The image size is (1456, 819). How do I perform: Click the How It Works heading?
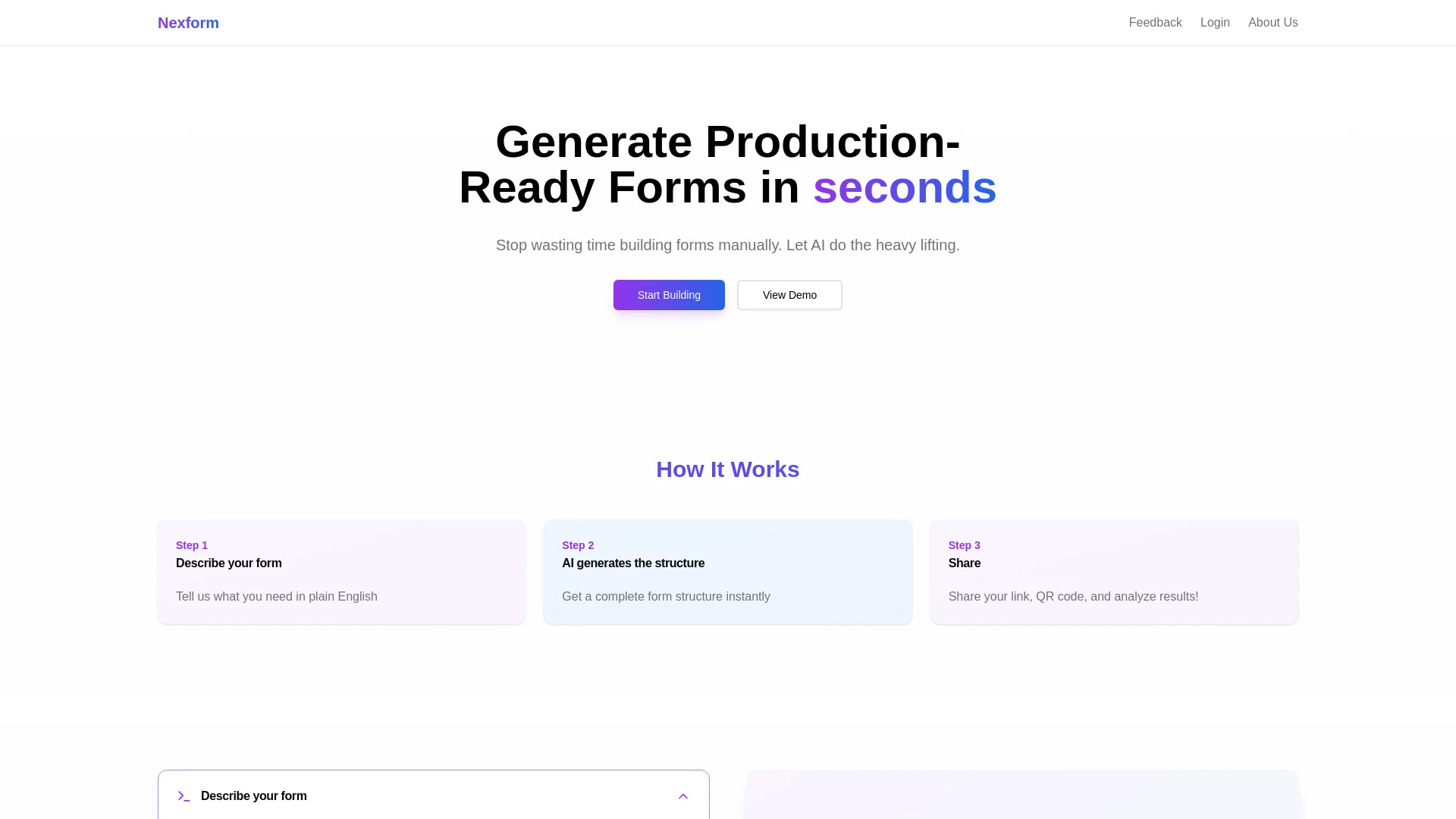(x=727, y=469)
